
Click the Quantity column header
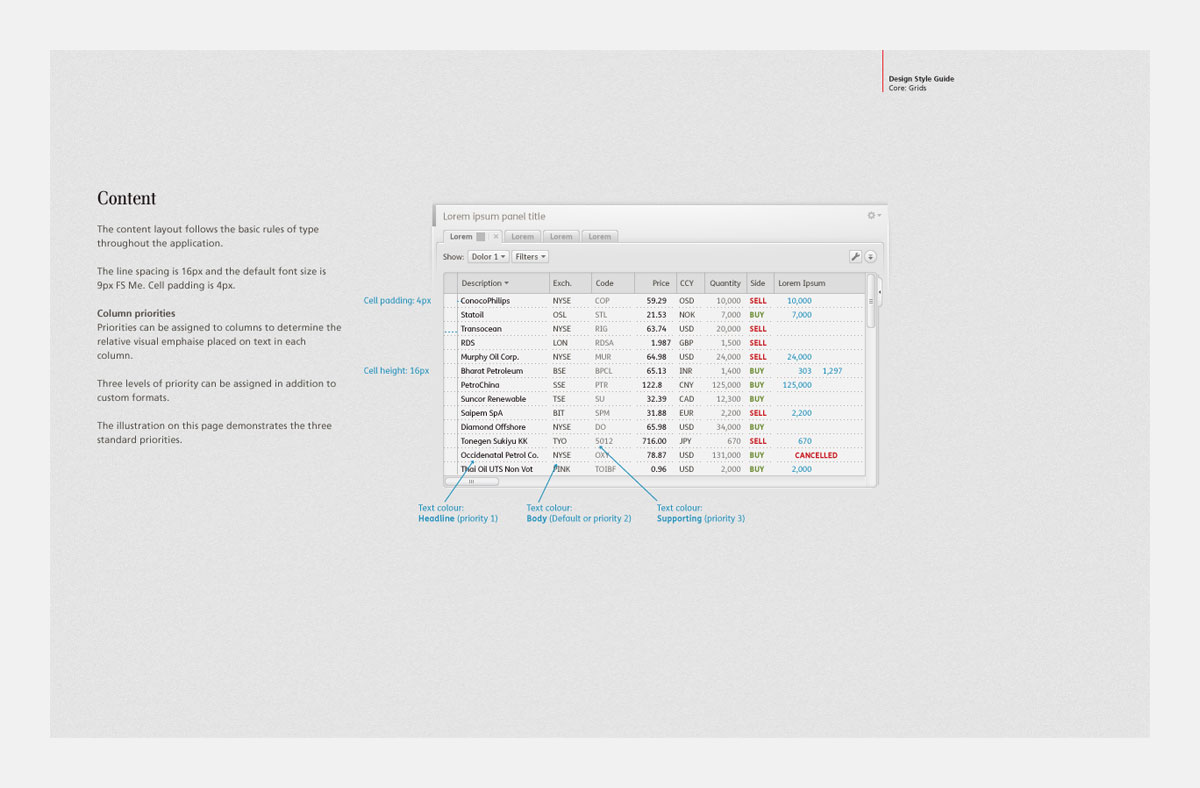click(725, 283)
